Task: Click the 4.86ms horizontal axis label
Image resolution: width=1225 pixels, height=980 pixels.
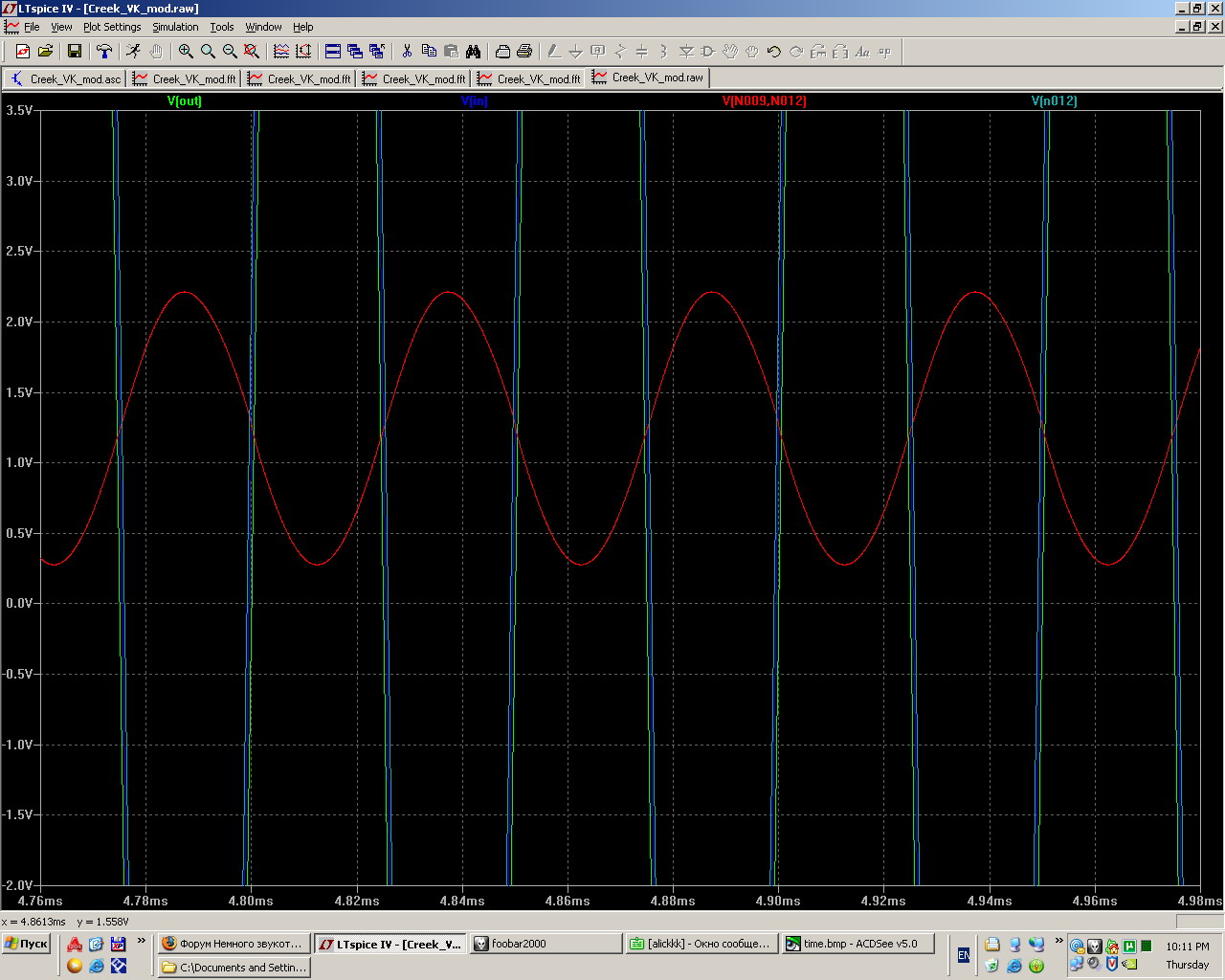Action: (x=568, y=901)
